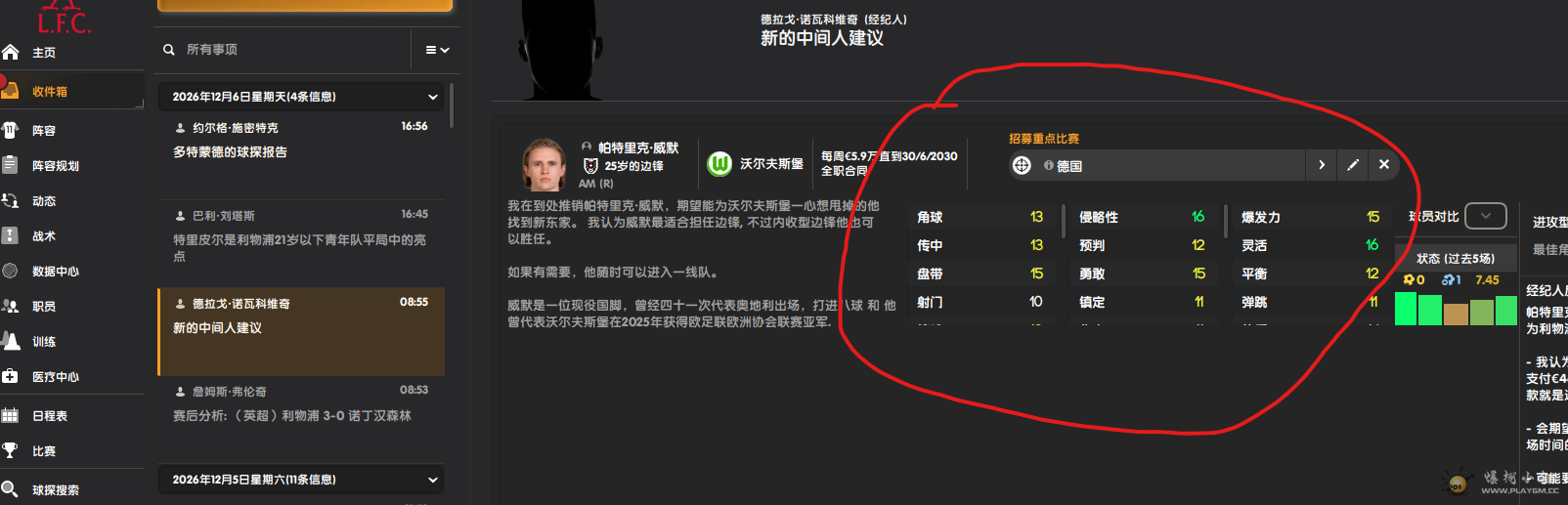Click the 所有事项 search field
Viewport: 1568px width, 505px height.
click(293, 50)
